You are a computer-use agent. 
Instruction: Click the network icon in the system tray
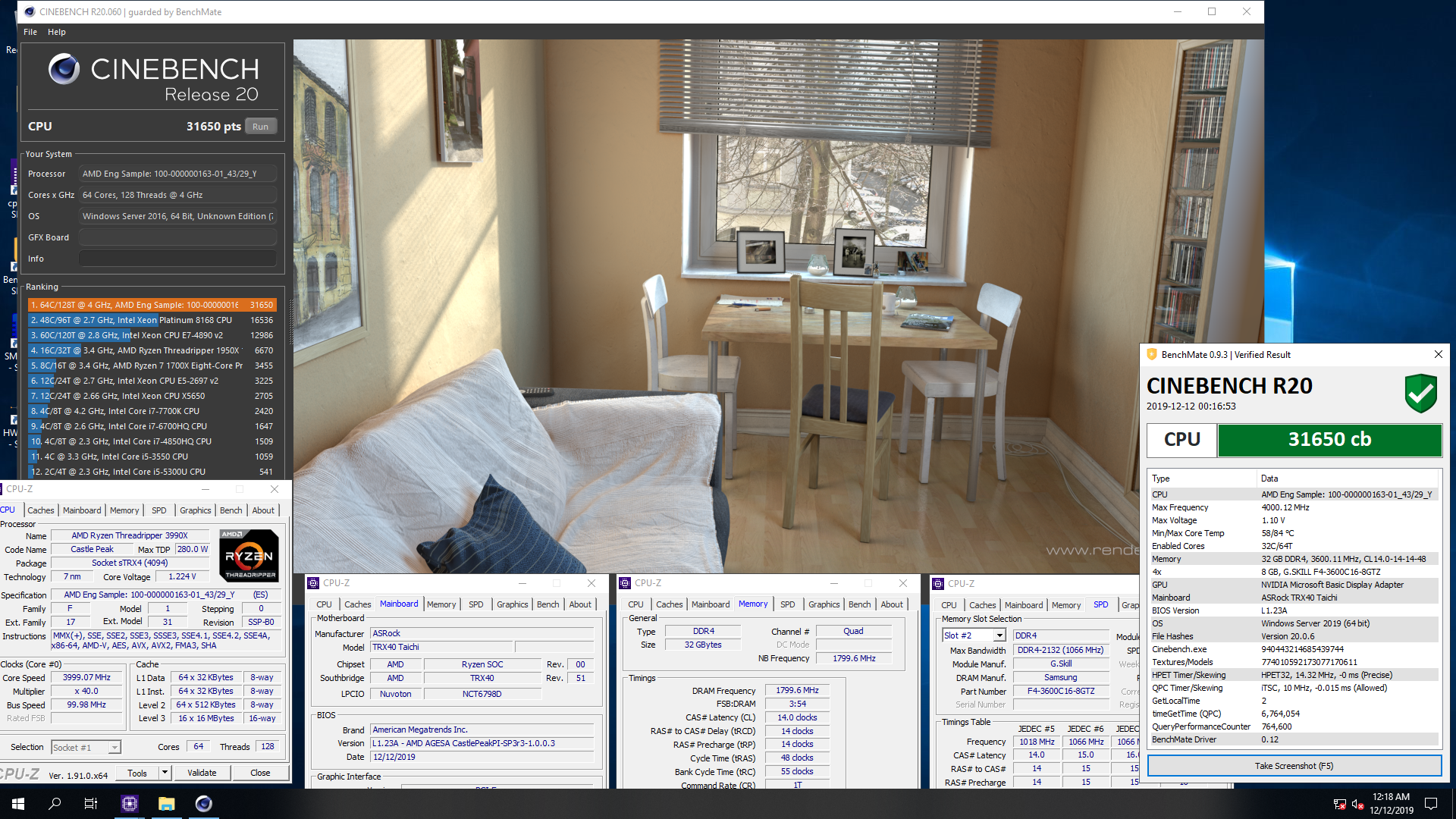(1339, 804)
